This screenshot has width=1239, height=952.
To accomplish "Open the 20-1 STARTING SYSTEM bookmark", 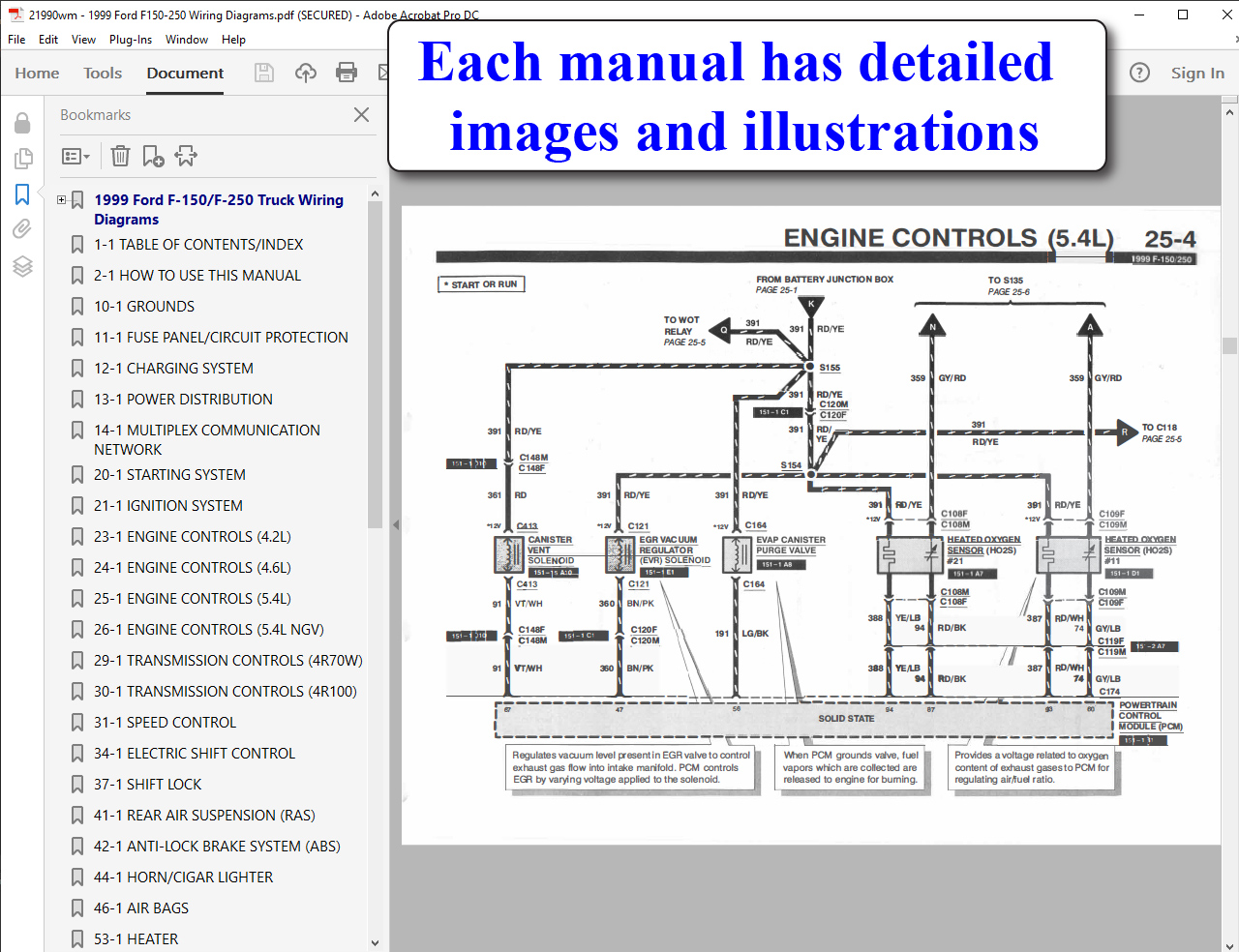I will (169, 475).
